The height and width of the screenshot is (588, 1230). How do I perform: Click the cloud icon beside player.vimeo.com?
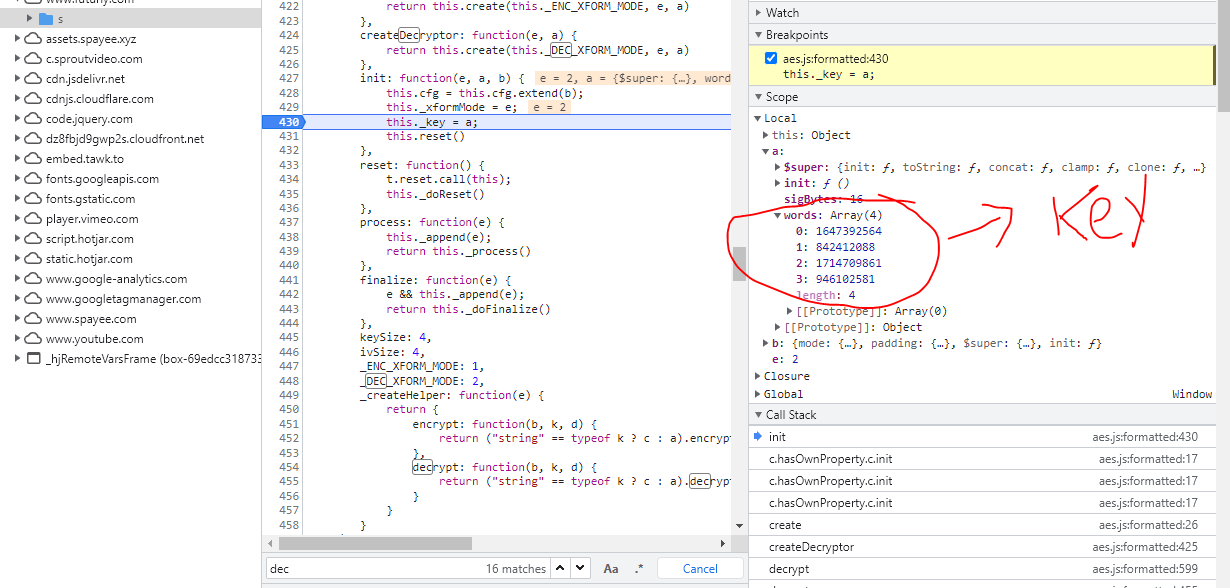coord(34,219)
